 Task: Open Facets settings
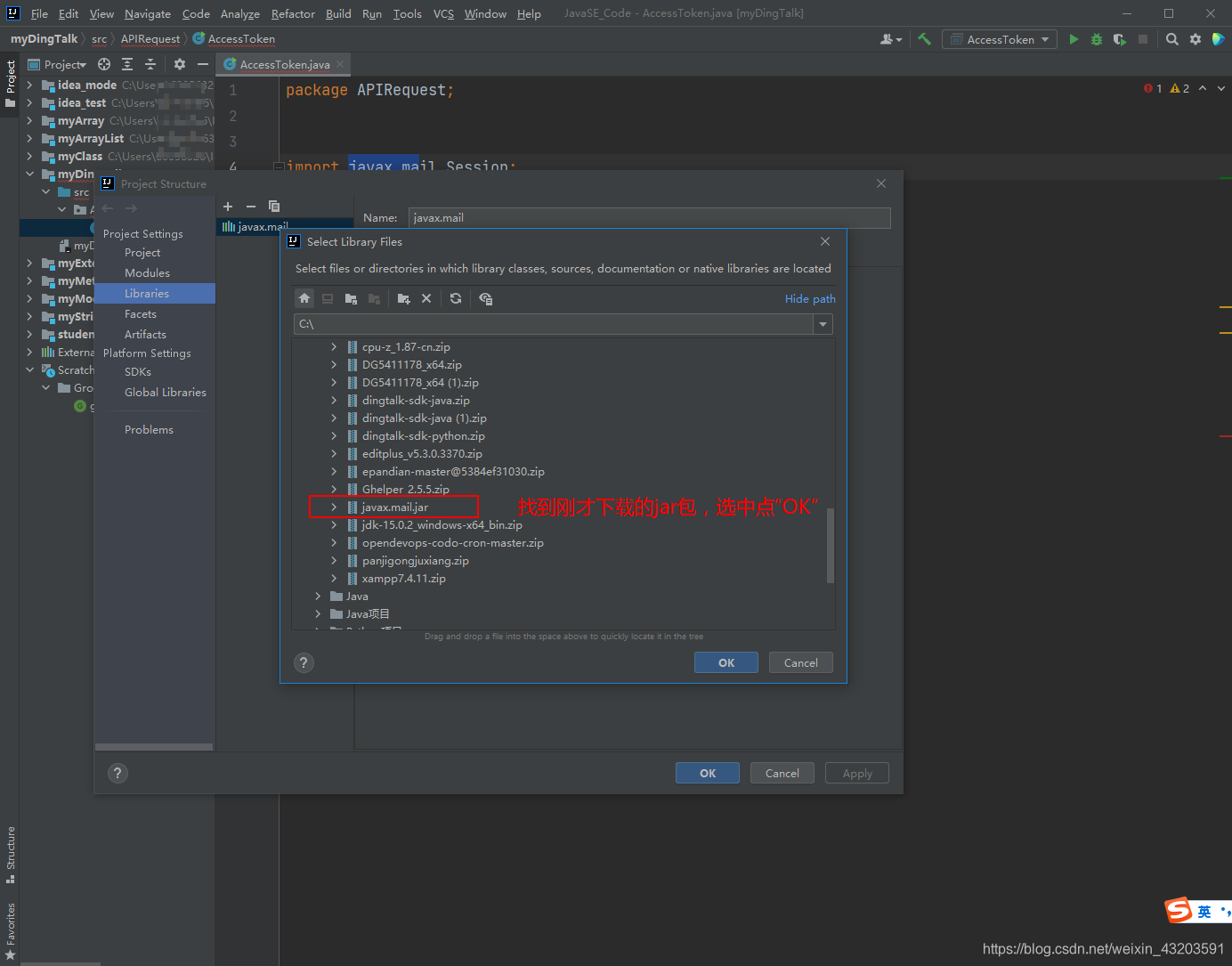click(141, 314)
